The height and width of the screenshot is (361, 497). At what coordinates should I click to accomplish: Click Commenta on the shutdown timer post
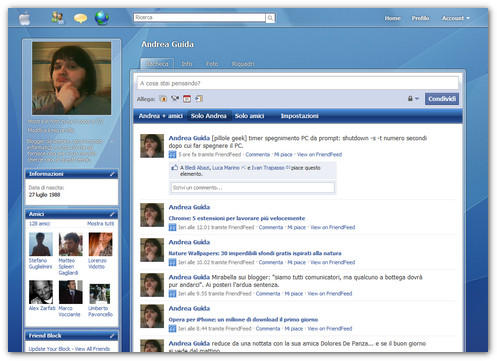[258, 154]
